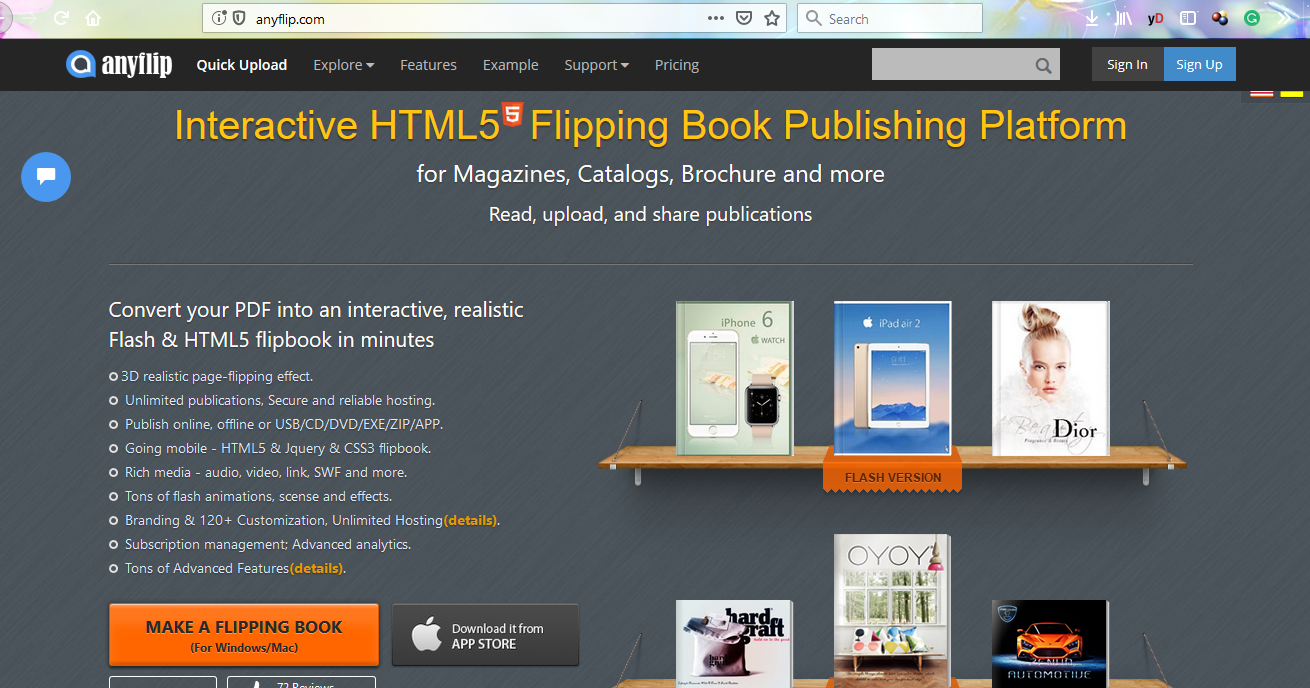Open the Dior Beauty flipbook cover
Image resolution: width=1310 pixels, height=688 pixels.
pyautogui.click(x=1051, y=379)
